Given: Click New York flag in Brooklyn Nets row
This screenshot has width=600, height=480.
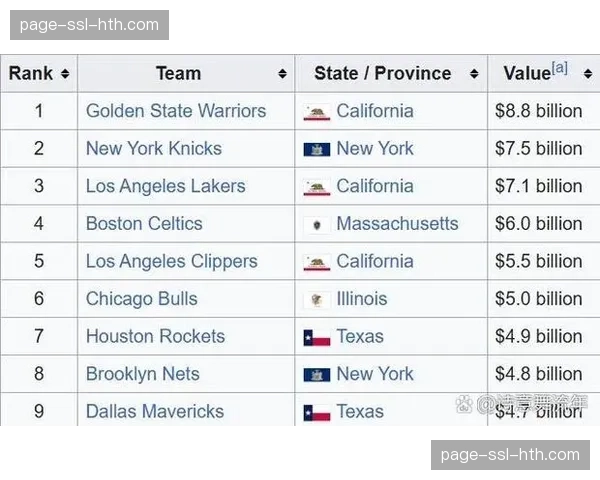Looking at the screenshot, I should [317, 375].
